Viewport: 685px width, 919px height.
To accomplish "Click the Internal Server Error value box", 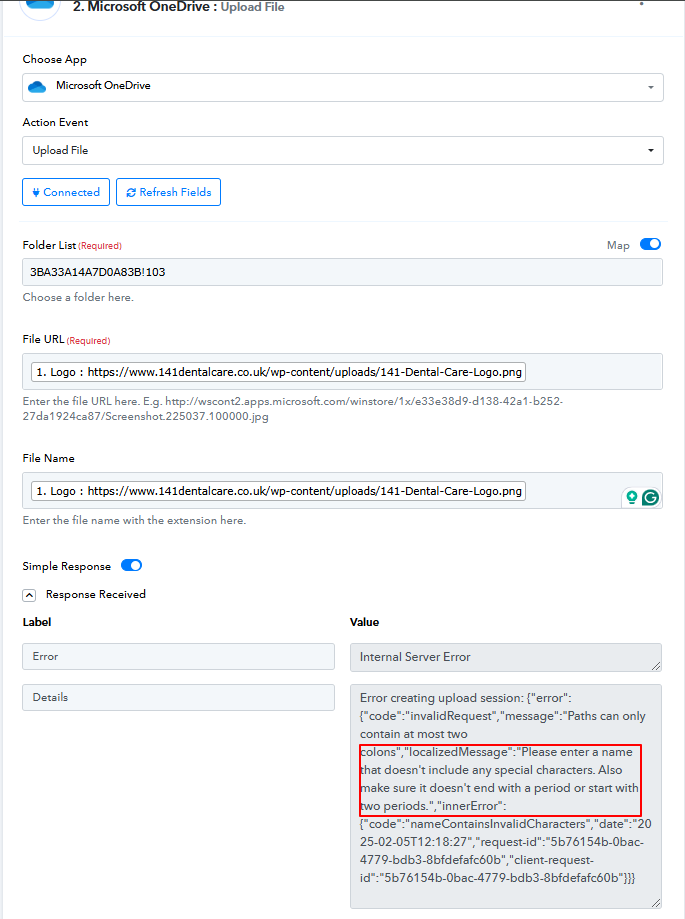I will [x=506, y=657].
